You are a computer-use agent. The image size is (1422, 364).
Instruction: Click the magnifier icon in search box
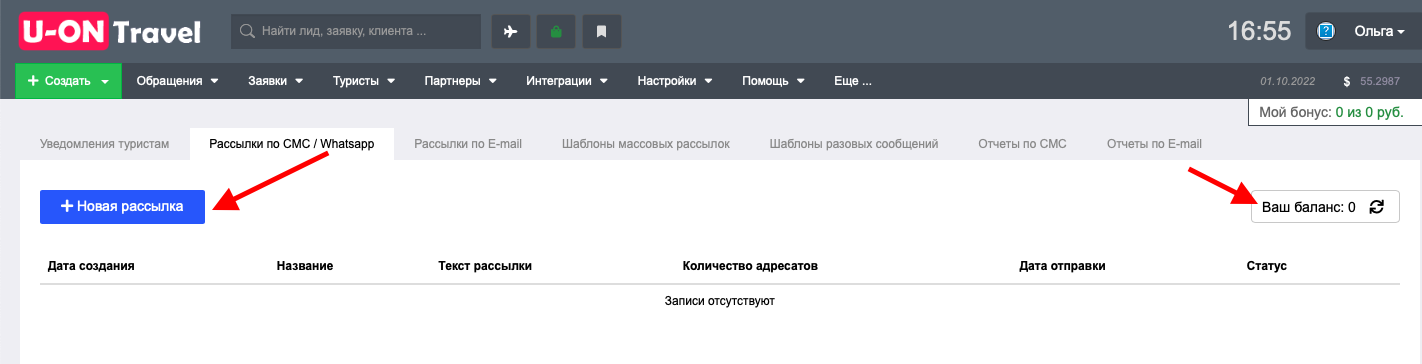click(x=246, y=31)
